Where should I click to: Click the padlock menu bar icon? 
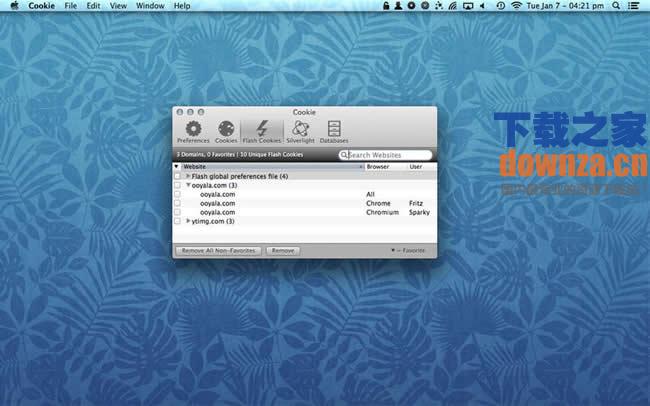click(x=386, y=6)
